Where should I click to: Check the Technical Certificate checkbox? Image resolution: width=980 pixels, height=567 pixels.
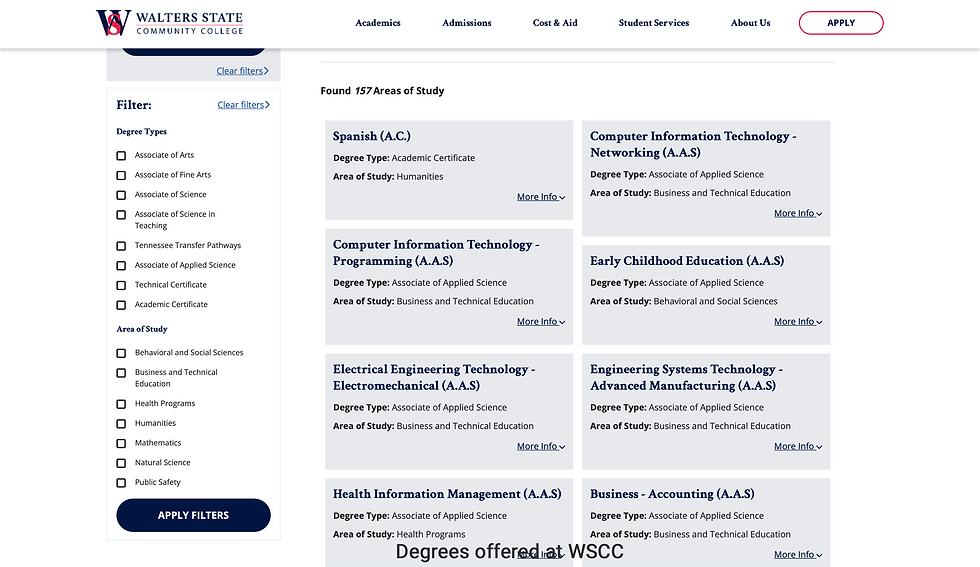(121, 285)
